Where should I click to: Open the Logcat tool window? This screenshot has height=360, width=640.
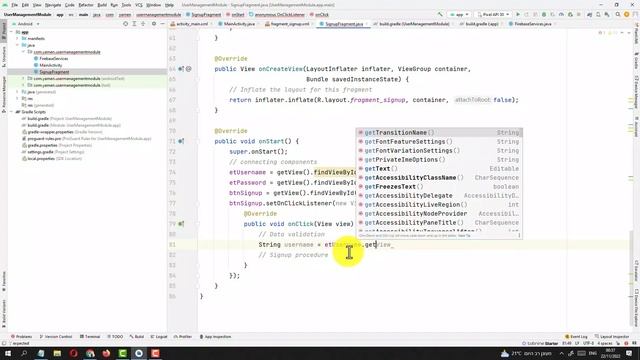159,337
